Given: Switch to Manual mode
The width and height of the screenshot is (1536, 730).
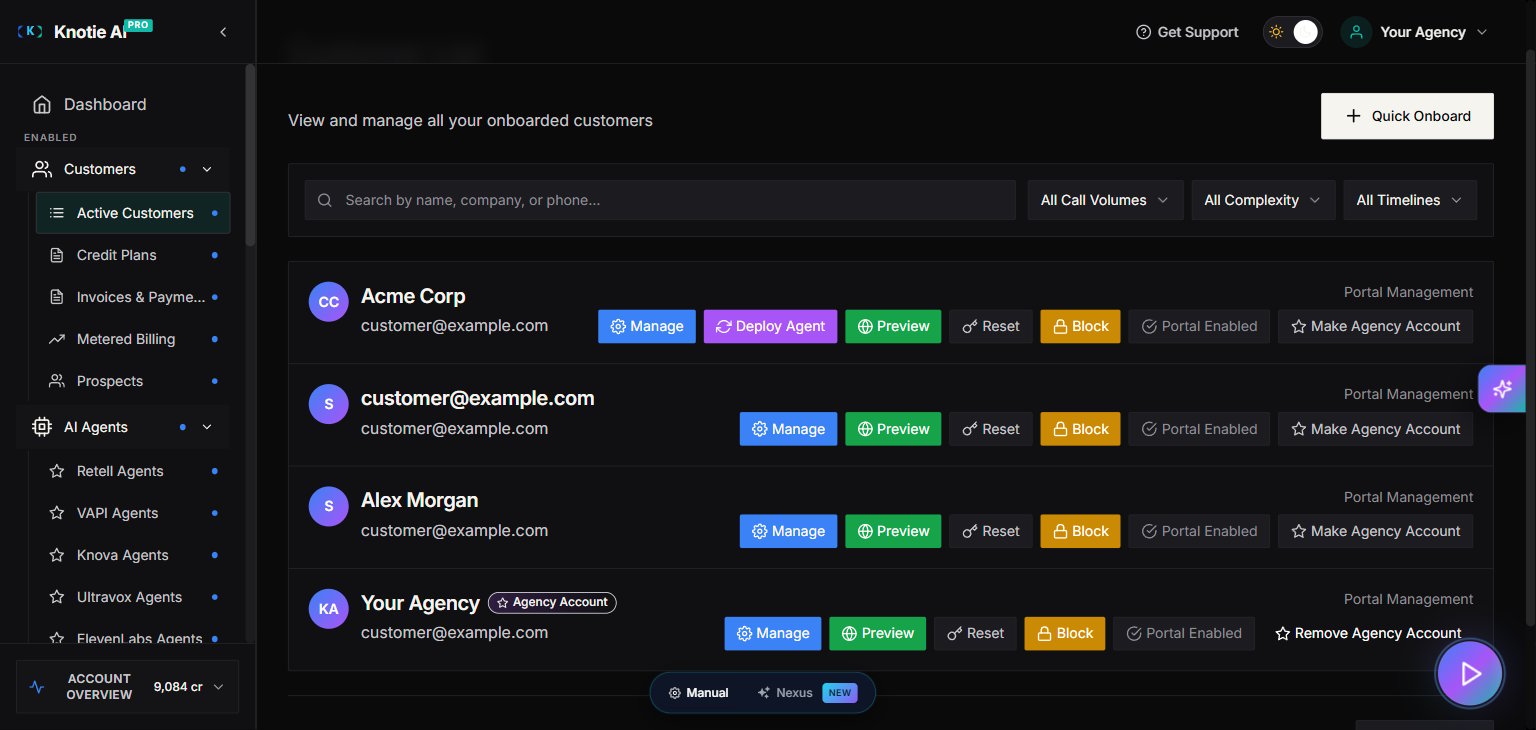Looking at the screenshot, I should point(698,692).
